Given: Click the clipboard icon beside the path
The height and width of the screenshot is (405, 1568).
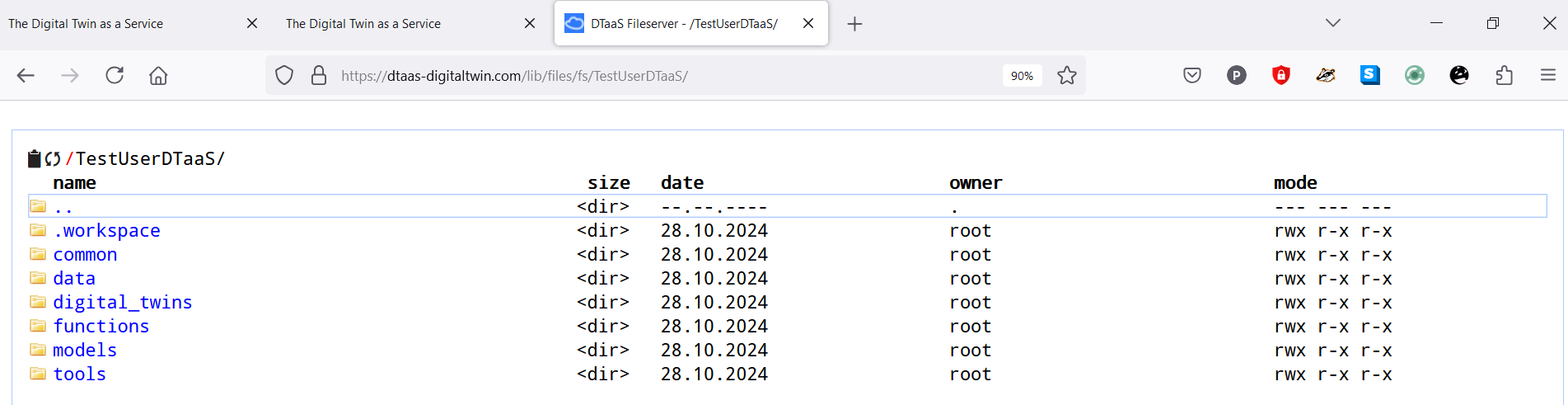Looking at the screenshot, I should click(35, 159).
